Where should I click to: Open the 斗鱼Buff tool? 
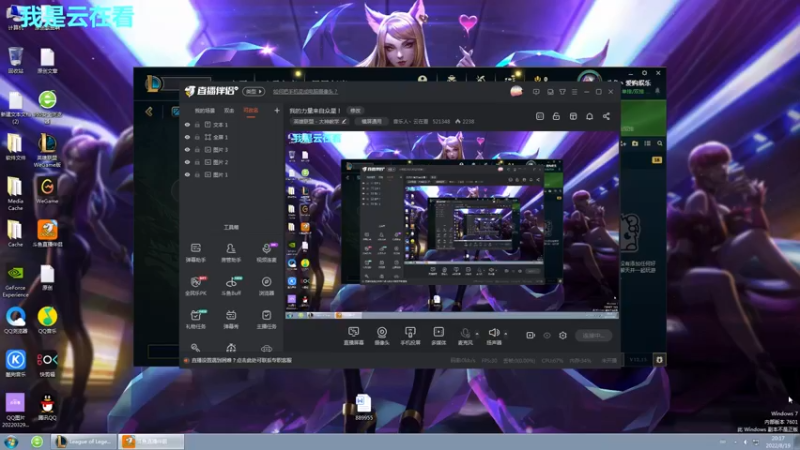[231, 286]
